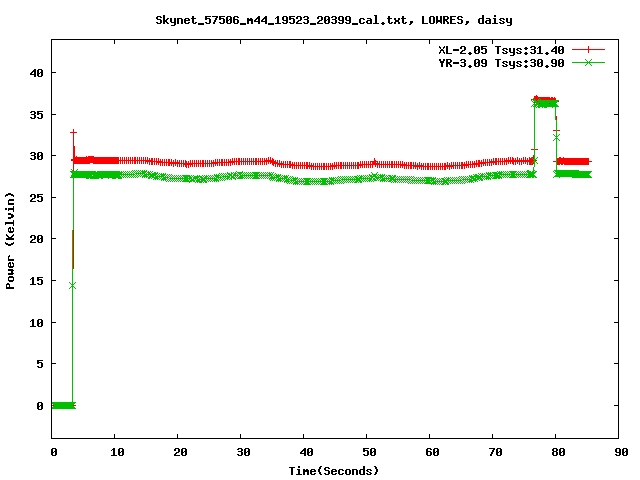Screen dimensions: 640x480
Task: Click y-axis tick label 25
Action: pyautogui.click(x=36, y=198)
